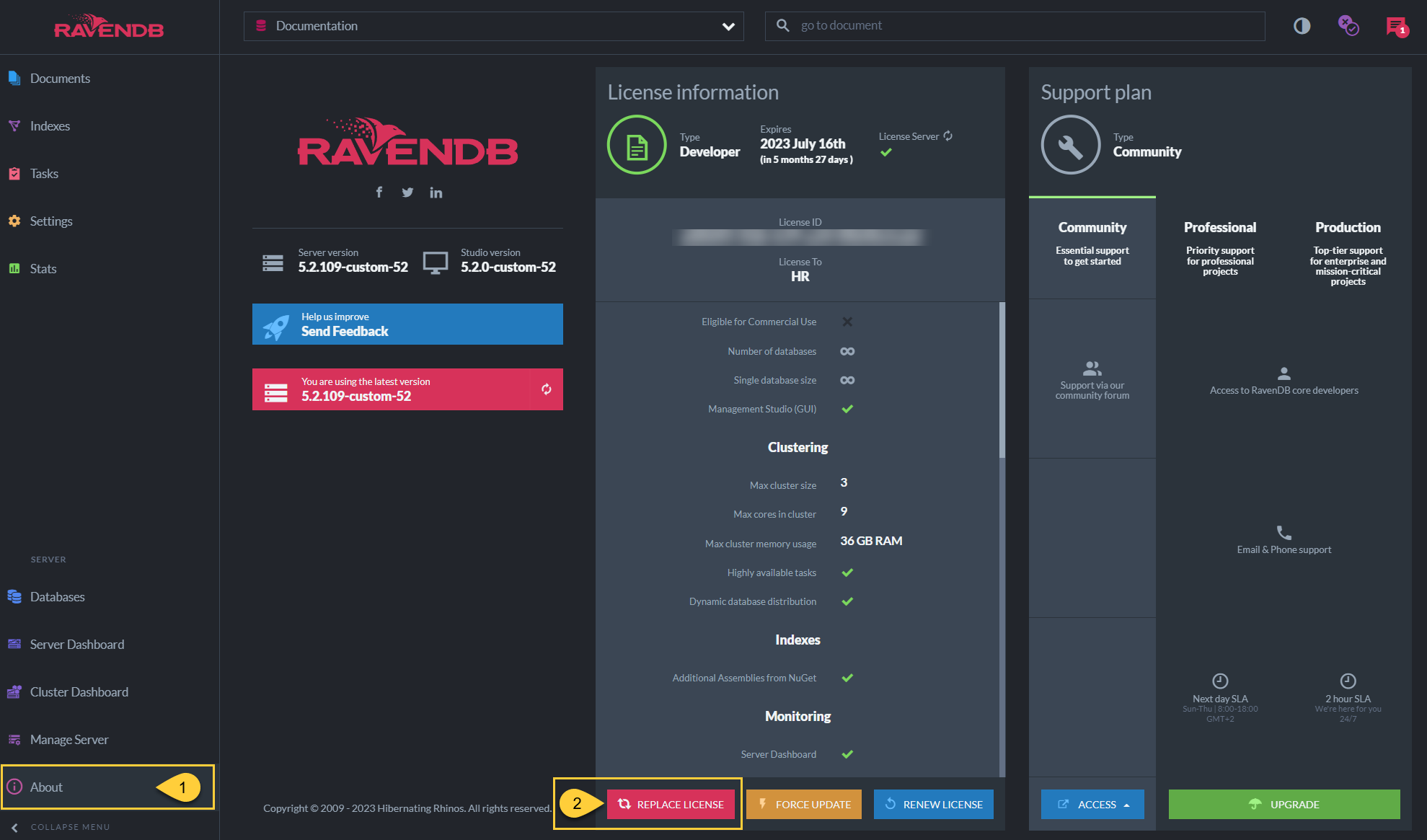Screen dimensions: 1427x840
Task: Click the search magnifier icon
Action: coord(782,25)
